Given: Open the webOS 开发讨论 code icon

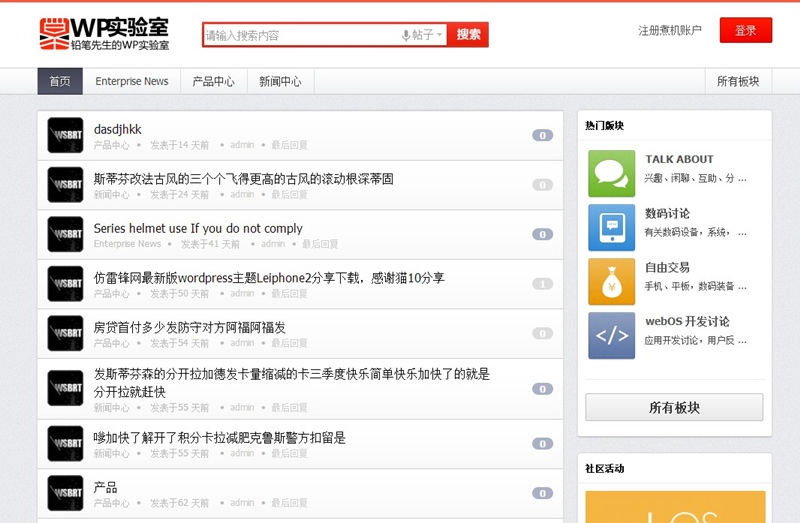Looking at the screenshot, I should click(x=611, y=335).
